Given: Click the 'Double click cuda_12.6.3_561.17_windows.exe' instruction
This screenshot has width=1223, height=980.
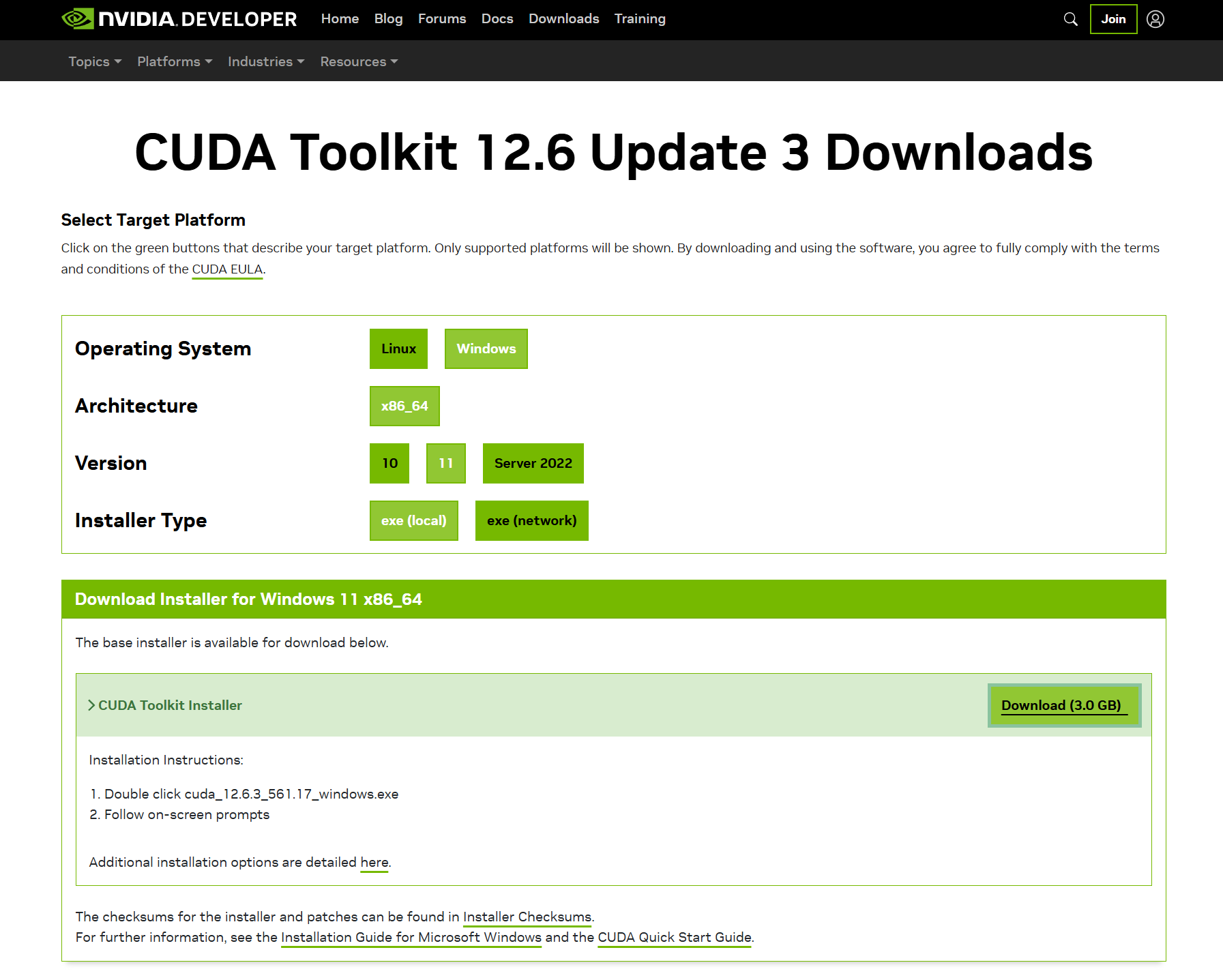Looking at the screenshot, I should [x=251, y=794].
